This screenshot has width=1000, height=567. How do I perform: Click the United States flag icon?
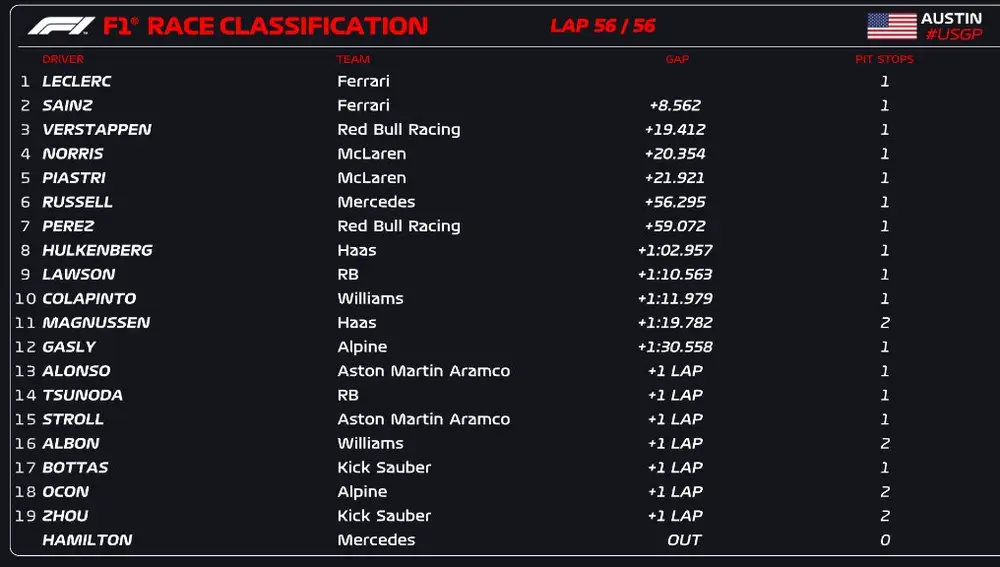pos(892,26)
